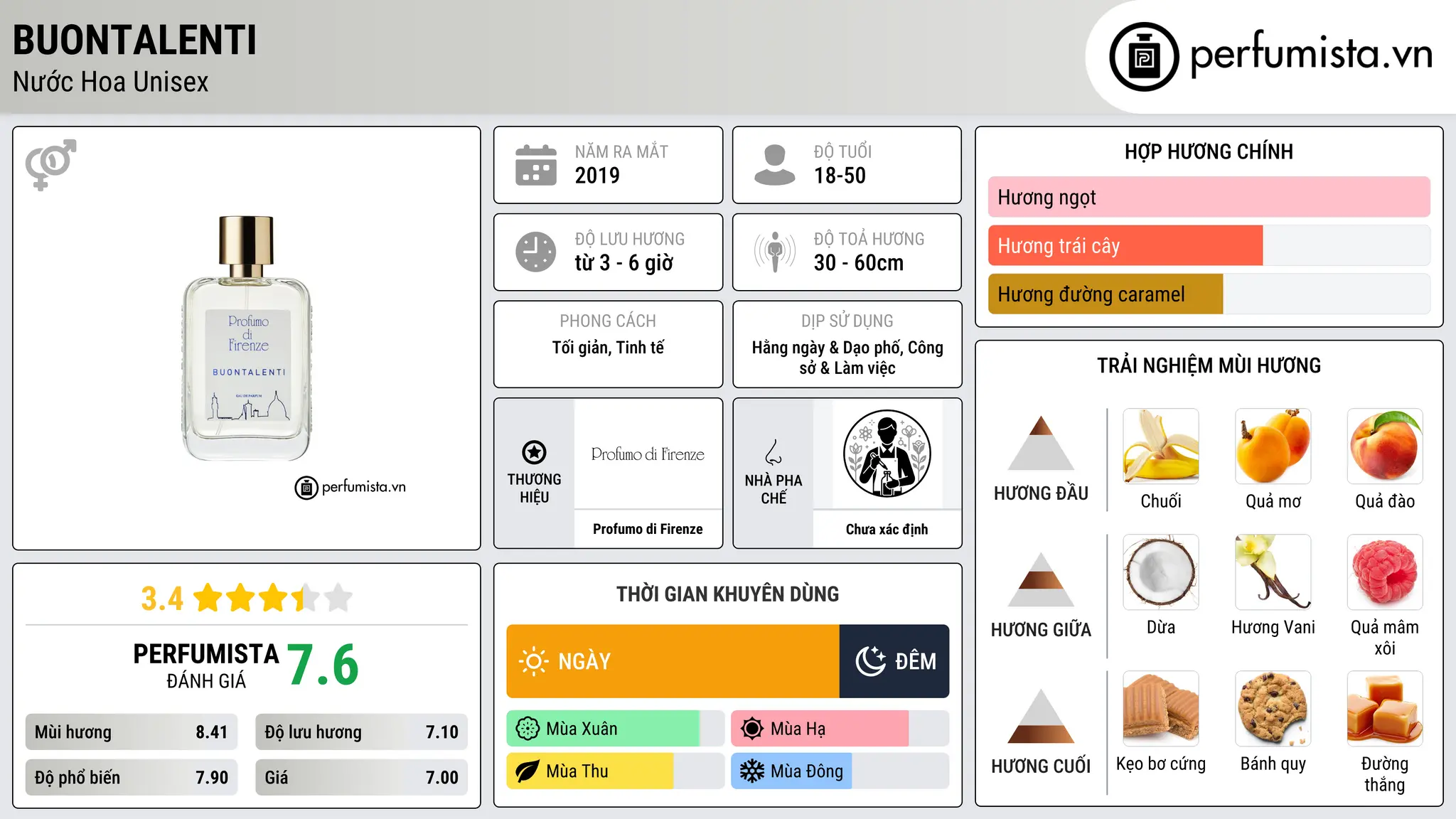Image resolution: width=1456 pixels, height=819 pixels.
Task: Click the sun icon for Mùa Hạ
Action: (x=752, y=729)
